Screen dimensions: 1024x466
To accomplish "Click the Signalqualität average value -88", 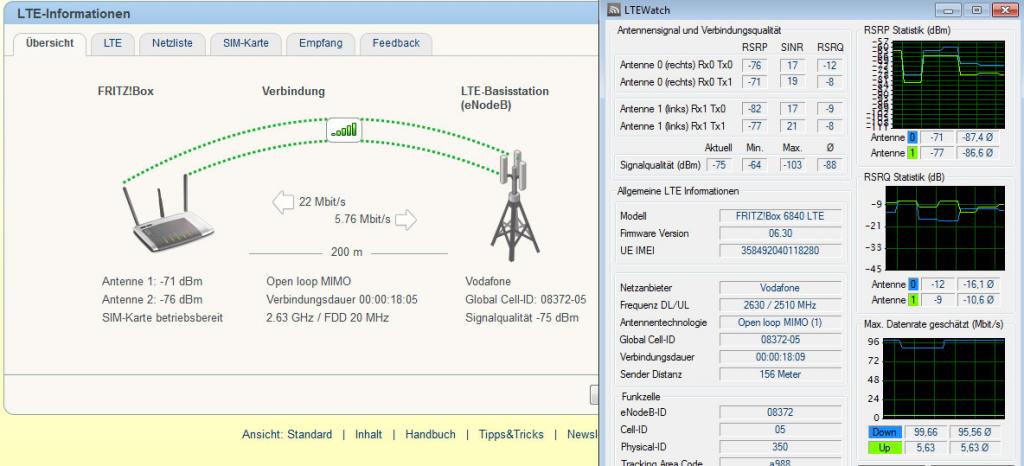I will pos(830,165).
